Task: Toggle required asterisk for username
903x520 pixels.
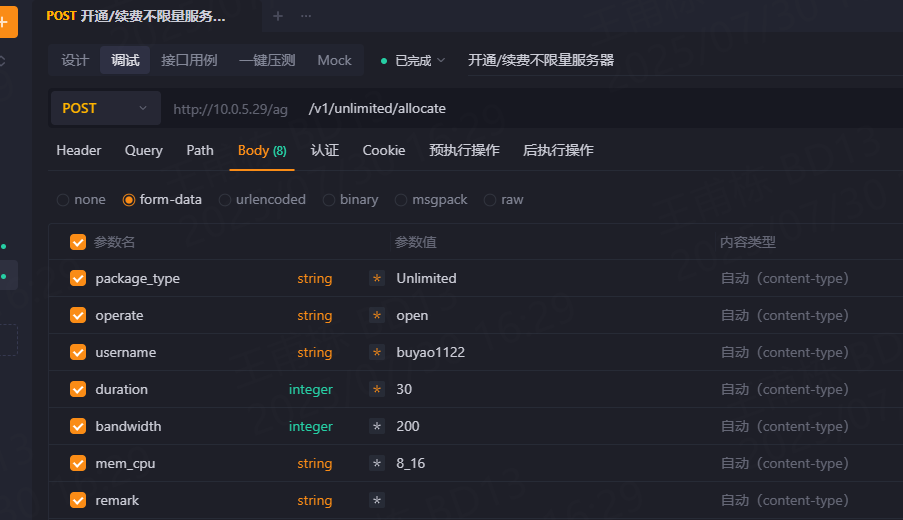Action: pos(377,352)
